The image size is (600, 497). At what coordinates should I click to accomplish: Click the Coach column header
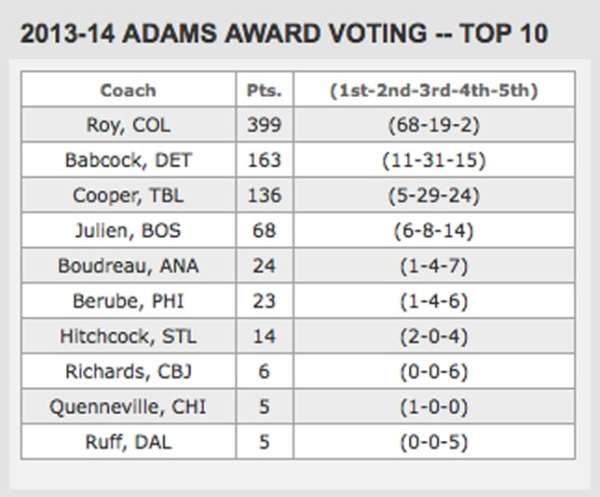[128, 90]
